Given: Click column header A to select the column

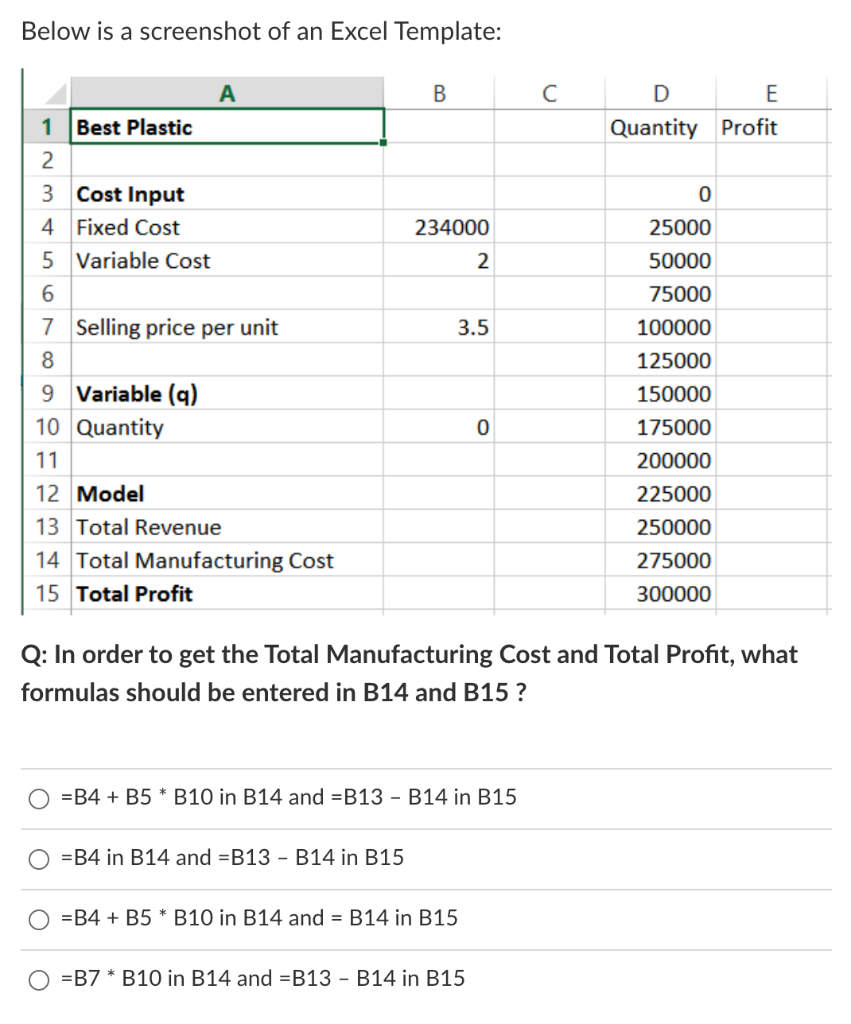Looking at the screenshot, I should pos(226,93).
